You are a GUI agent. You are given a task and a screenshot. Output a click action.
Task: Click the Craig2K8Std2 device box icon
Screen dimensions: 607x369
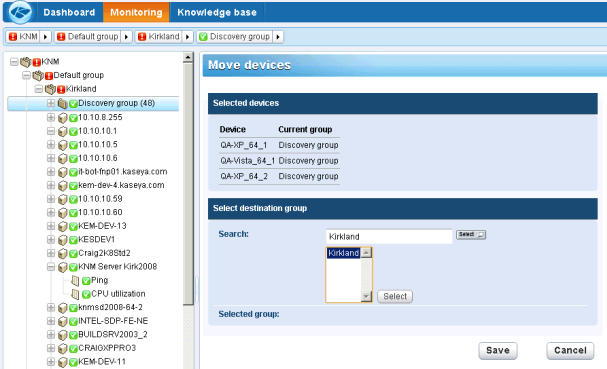point(62,253)
